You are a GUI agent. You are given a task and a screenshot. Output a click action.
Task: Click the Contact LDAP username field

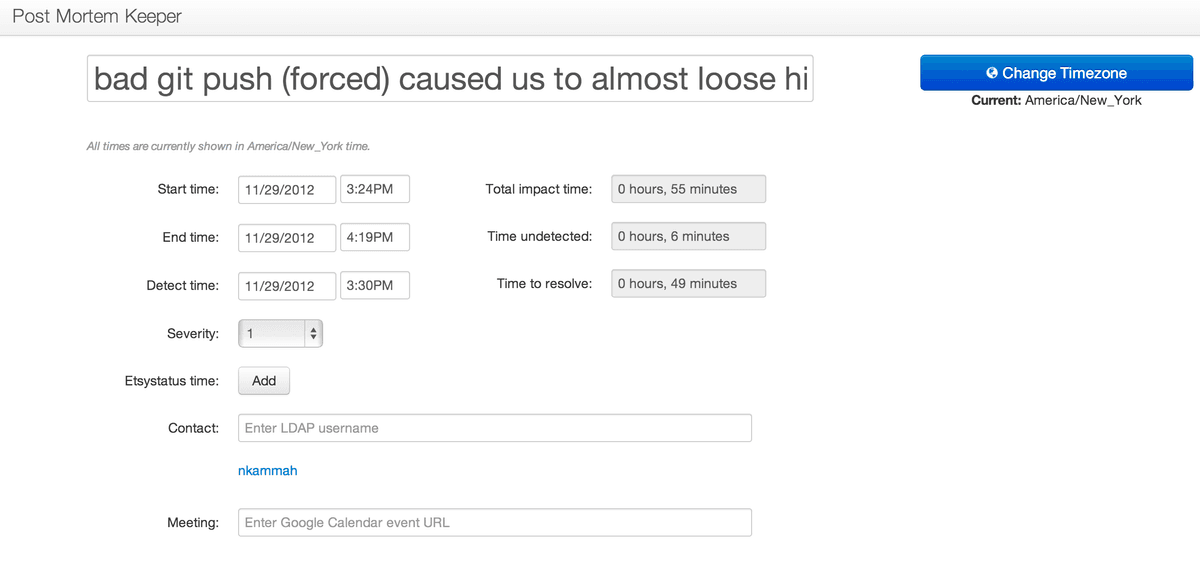coord(495,428)
